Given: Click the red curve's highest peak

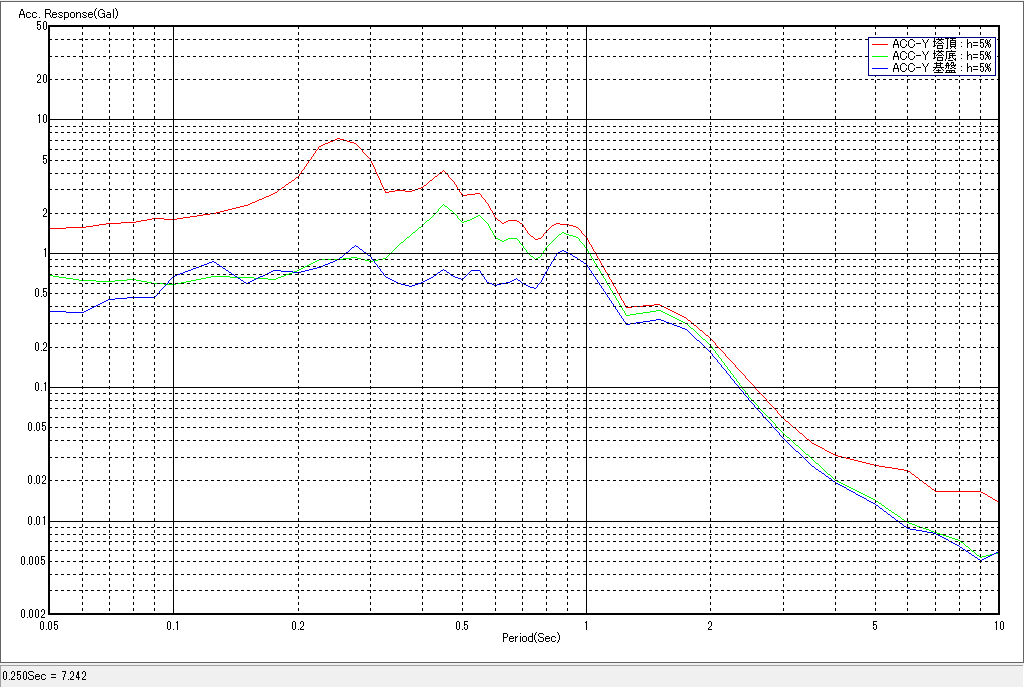Looking at the screenshot, I should (x=338, y=139).
